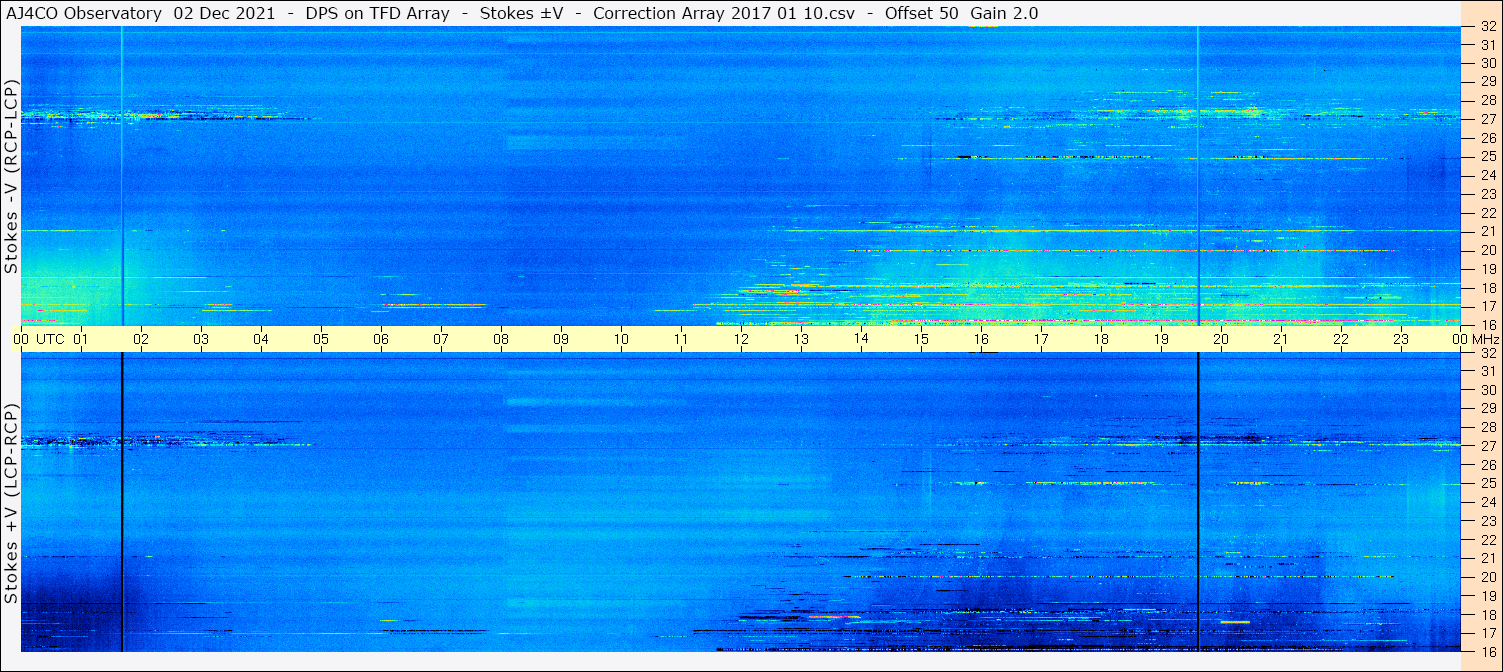Click "Correction Array 2017 01 10.csv" text
This screenshot has height=672, width=1503.
[x=724, y=13]
